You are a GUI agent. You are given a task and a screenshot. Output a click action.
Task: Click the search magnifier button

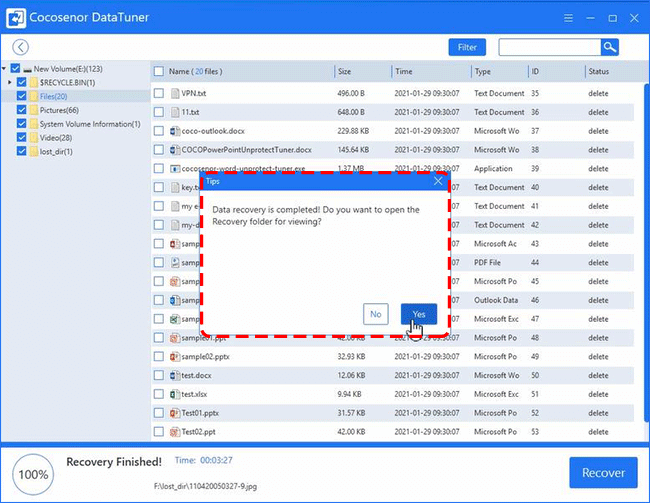coord(609,47)
